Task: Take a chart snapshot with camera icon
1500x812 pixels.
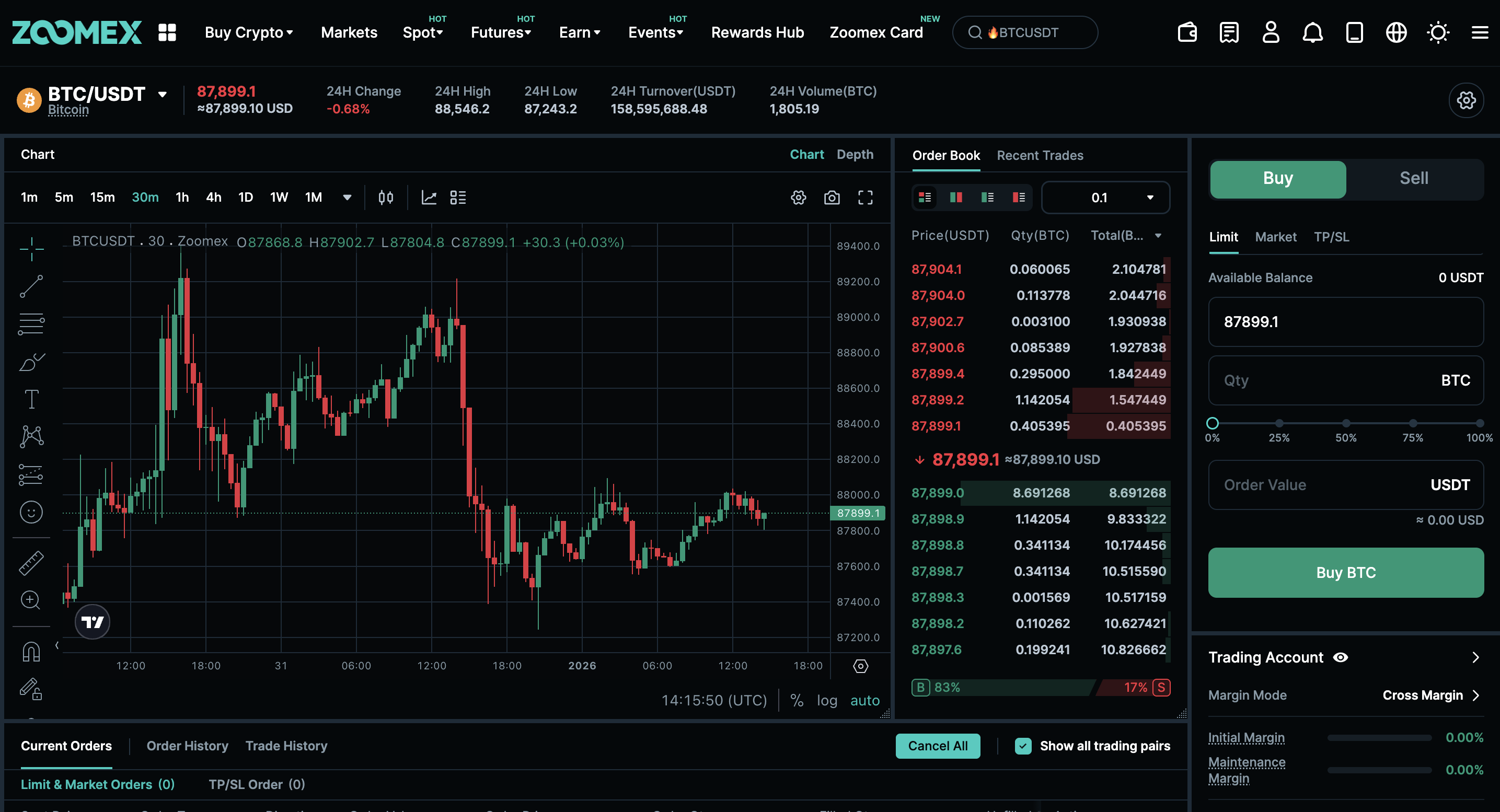Action: [x=832, y=198]
